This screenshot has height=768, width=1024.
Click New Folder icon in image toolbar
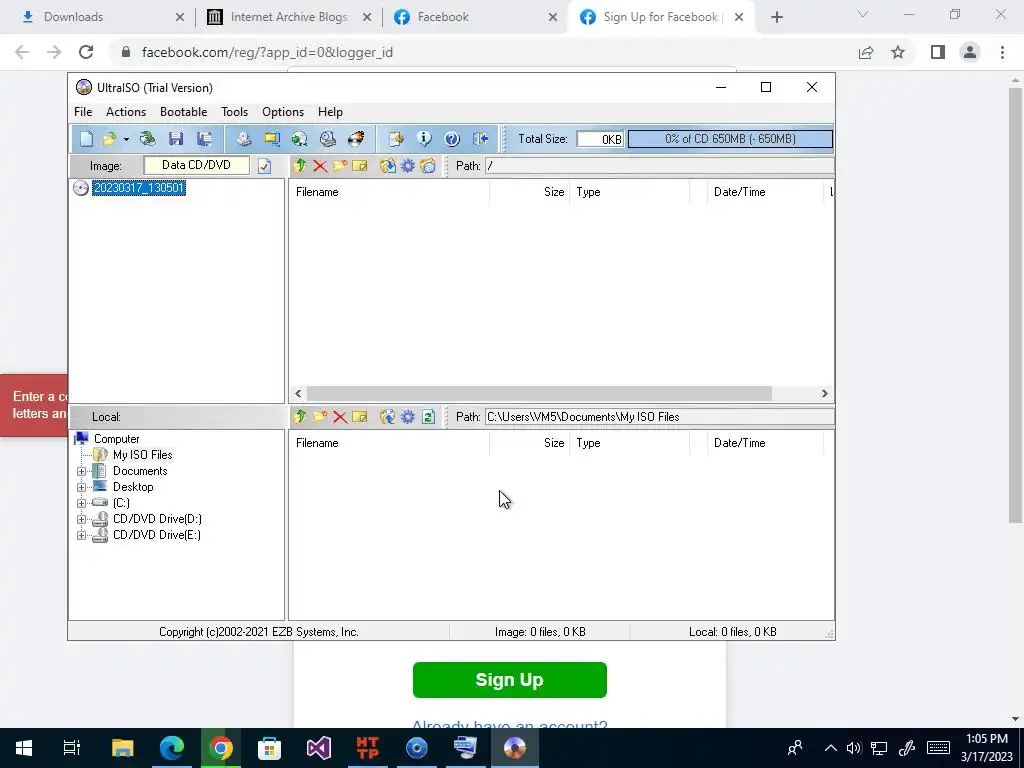coord(340,166)
